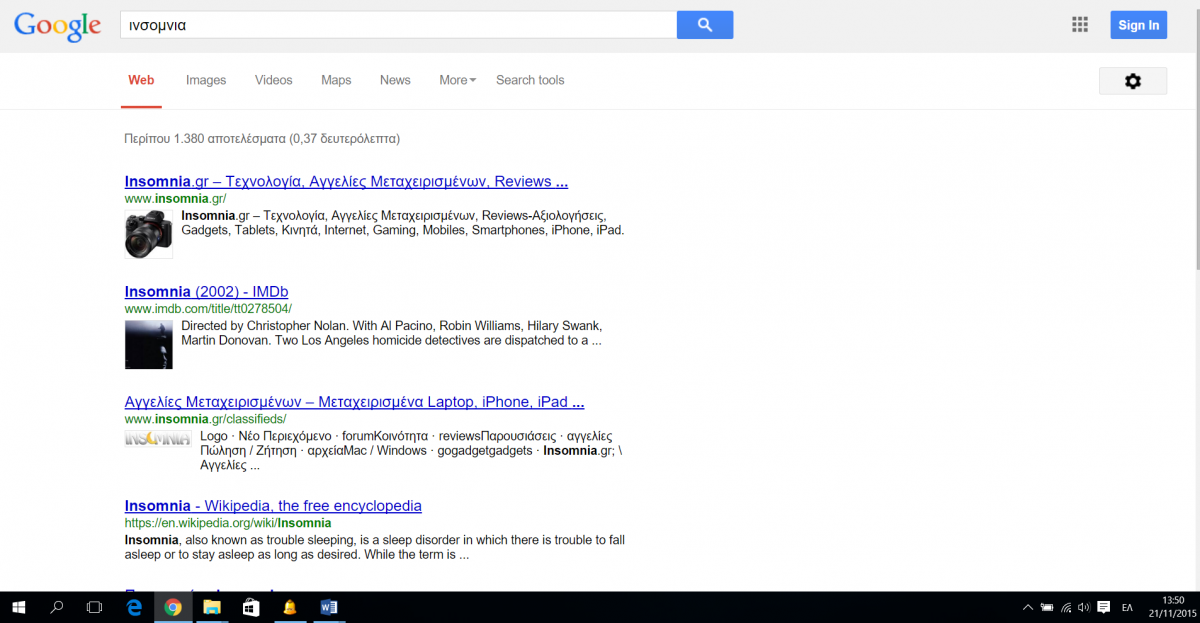Open taskbar search magnifier
This screenshot has width=1200, height=623.
[x=57, y=607]
